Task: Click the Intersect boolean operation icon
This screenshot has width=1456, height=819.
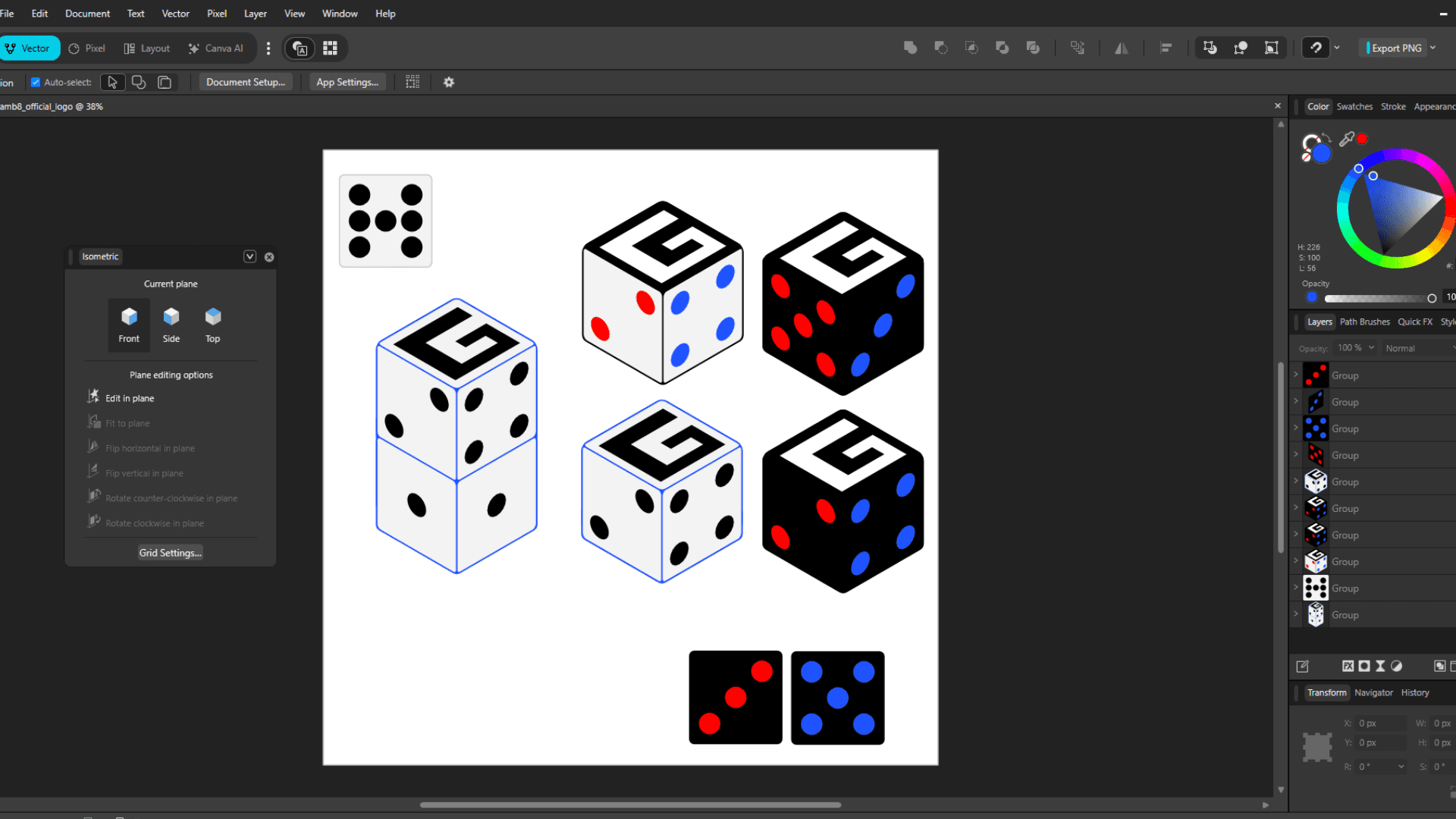Action: pyautogui.click(x=971, y=48)
